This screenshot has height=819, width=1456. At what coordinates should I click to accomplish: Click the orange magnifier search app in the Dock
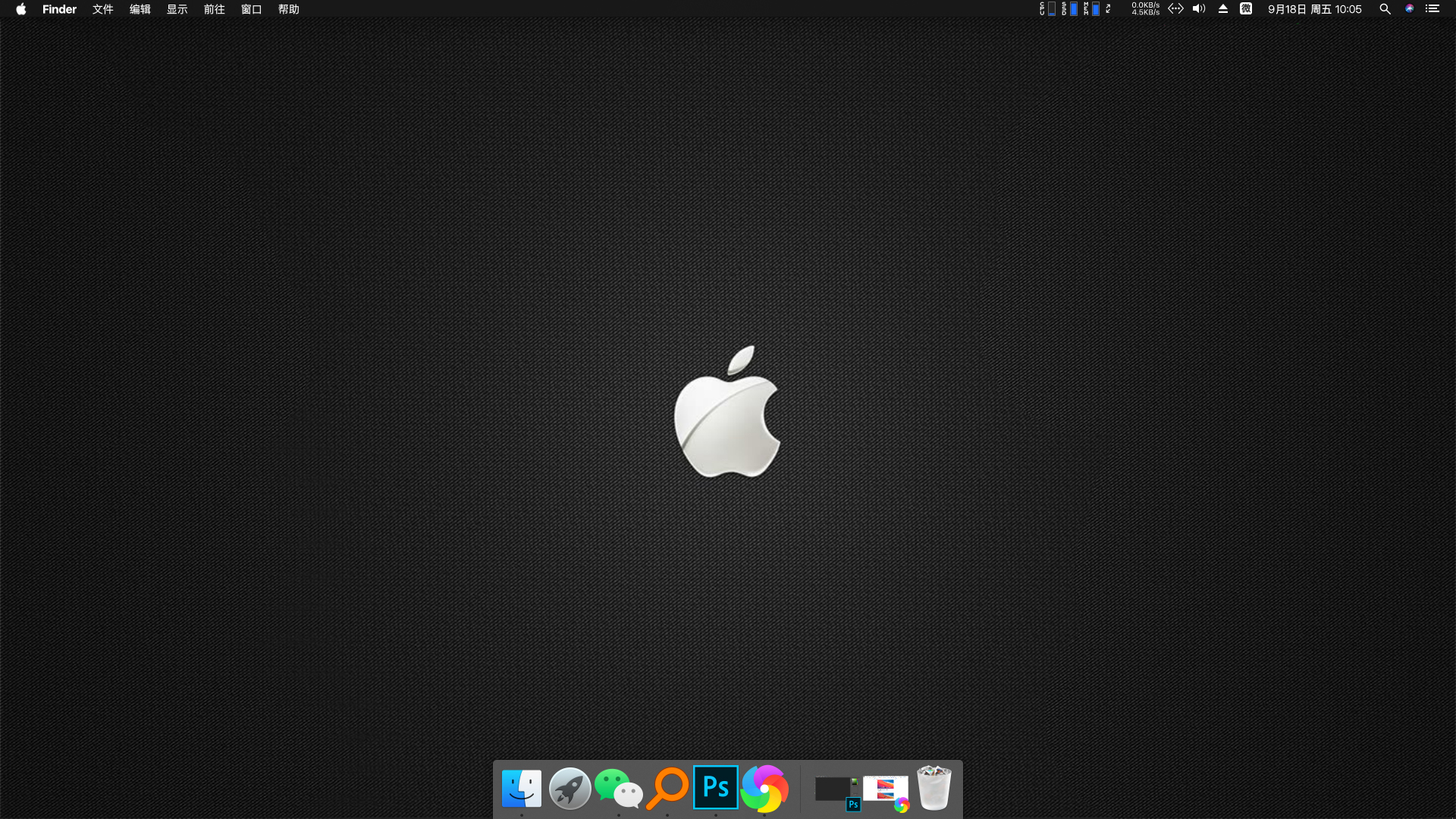(x=666, y=788)
